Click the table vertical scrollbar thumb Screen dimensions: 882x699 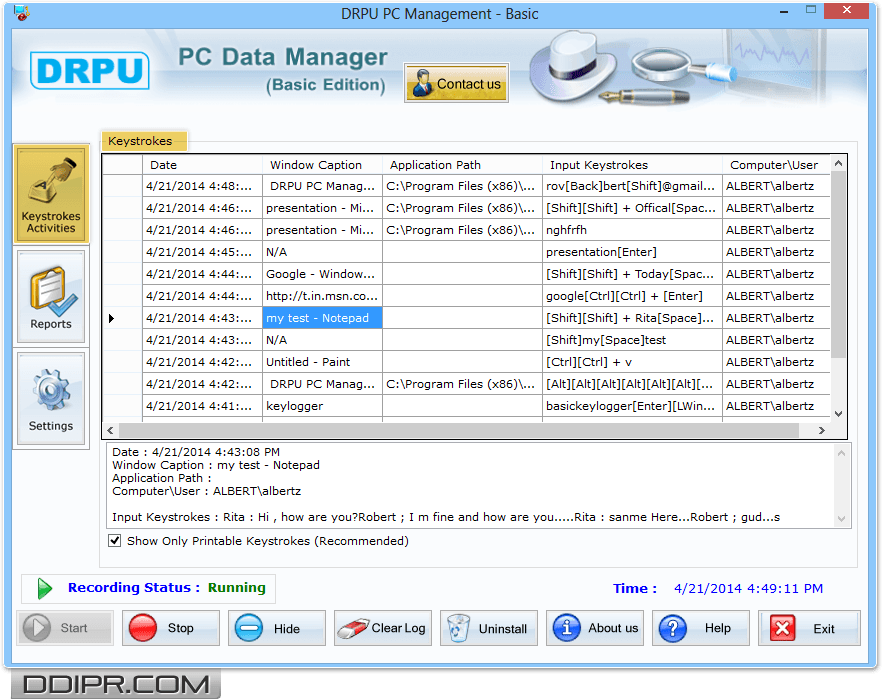point(838,264)
